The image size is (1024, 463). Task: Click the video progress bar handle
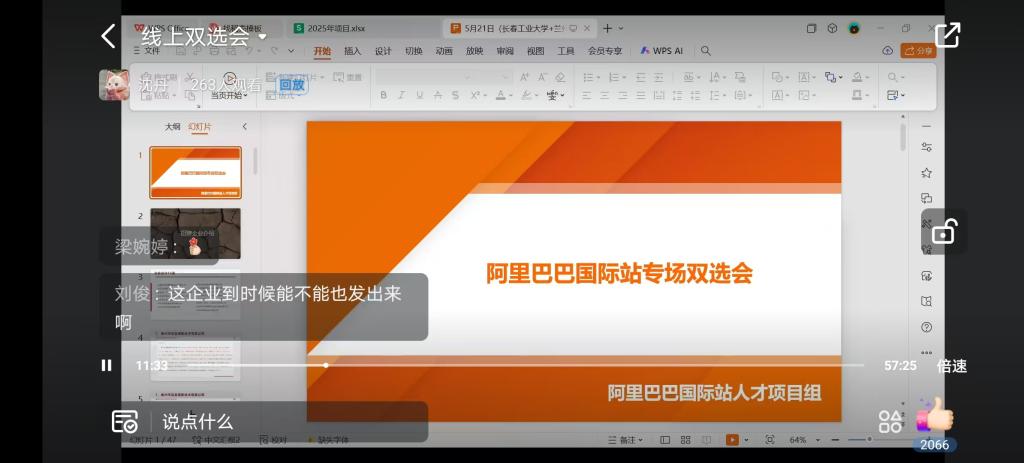325,366
